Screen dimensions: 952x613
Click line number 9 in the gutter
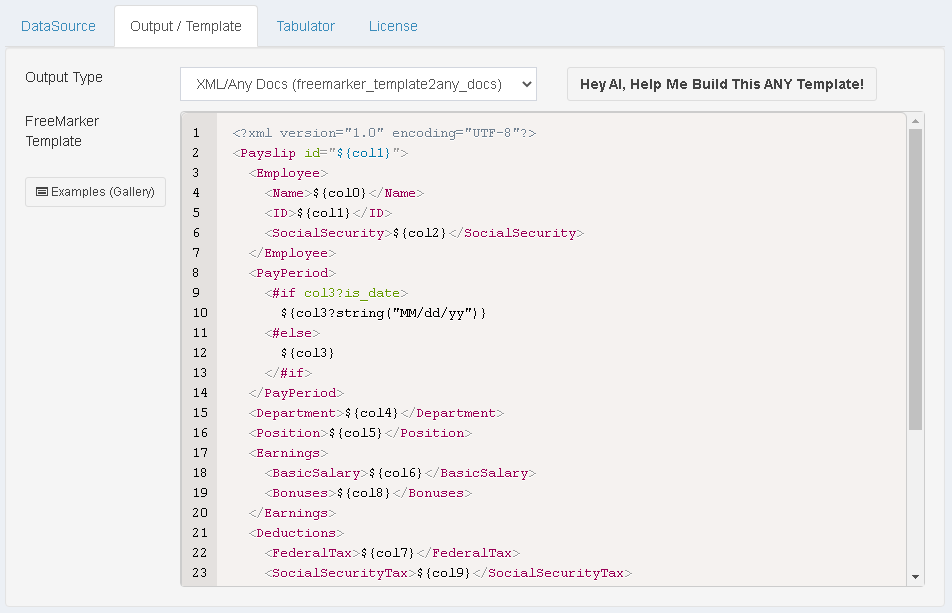pos(196,293)
